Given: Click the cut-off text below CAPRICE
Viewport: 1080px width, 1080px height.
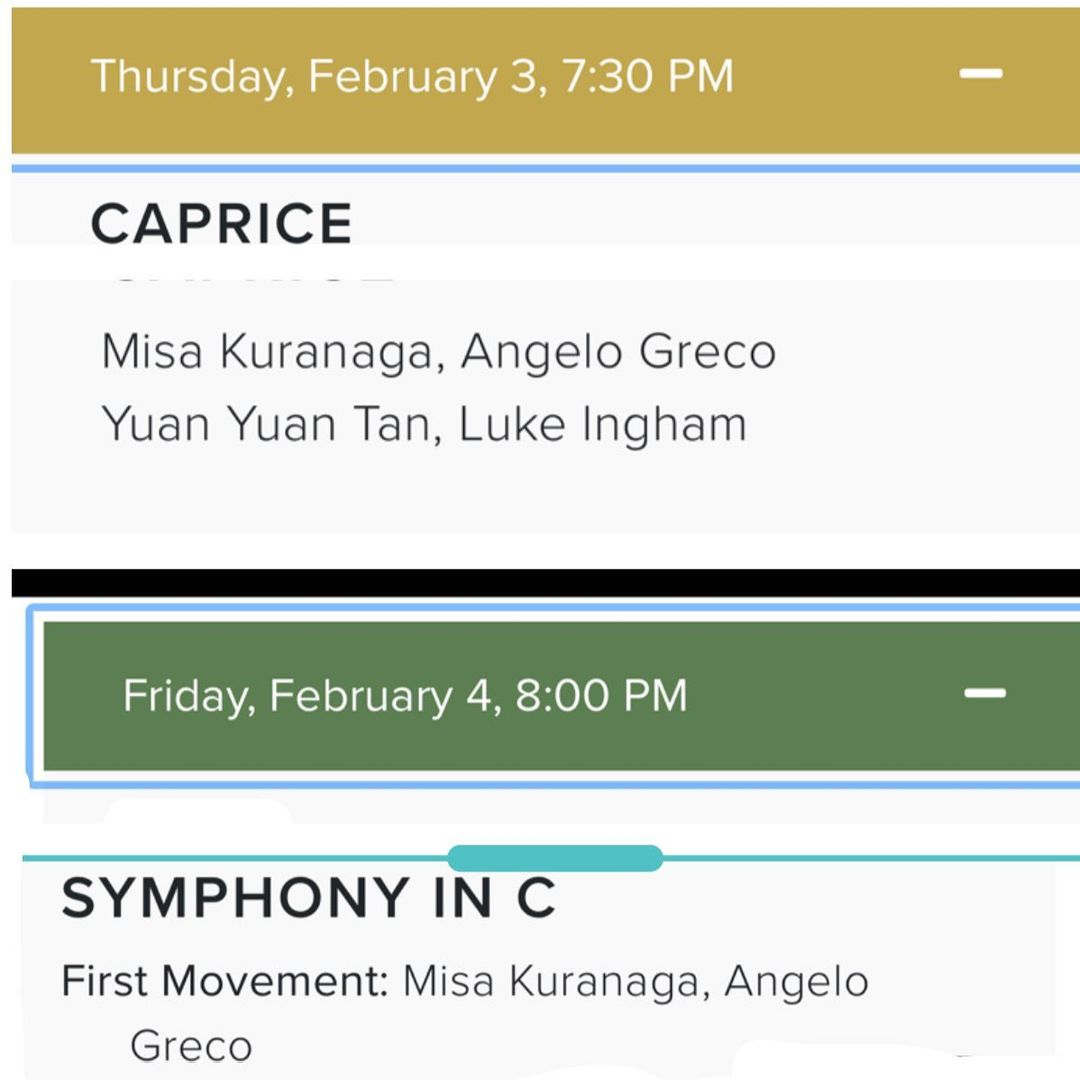Looking at the screenshot, I should (x=250, y=279).
